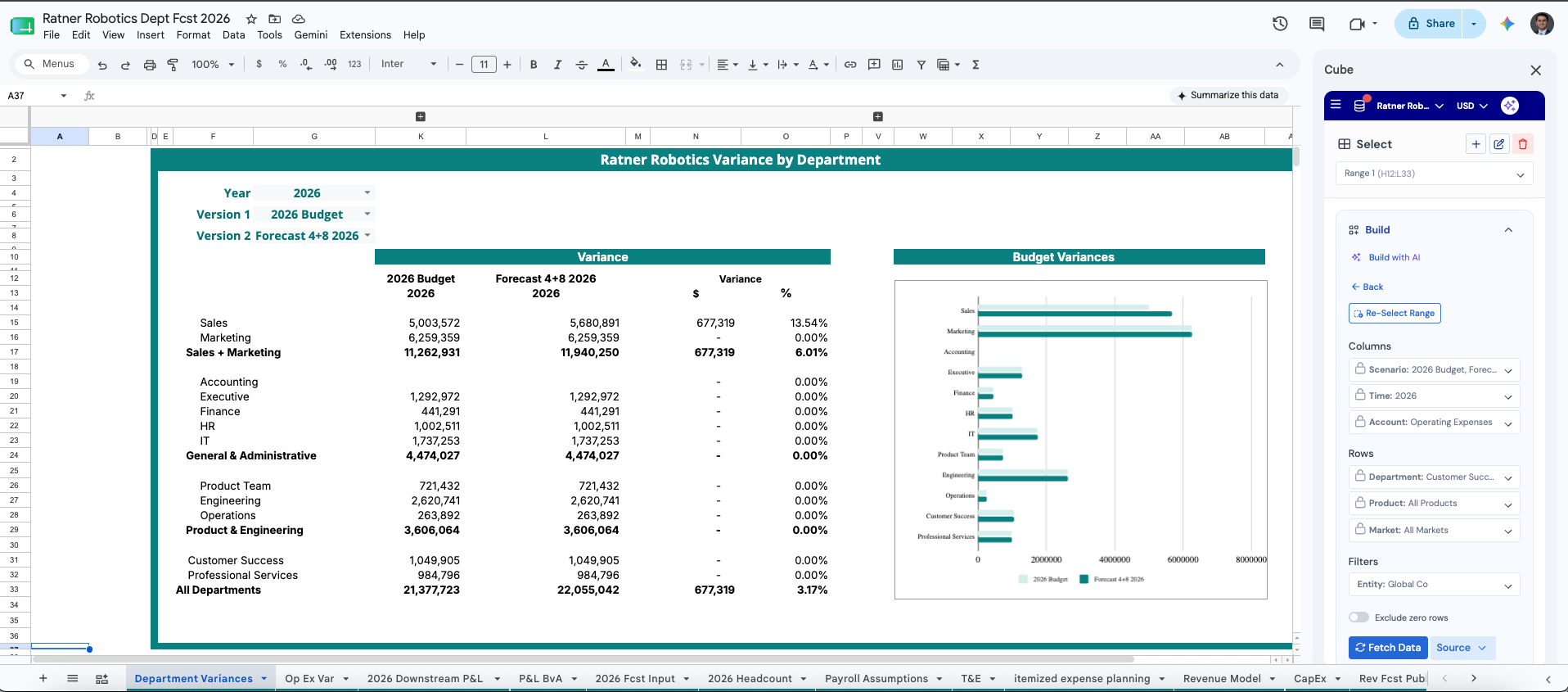Expand Time: 2026 dropdown
1568x692 pixels.
1434,396
